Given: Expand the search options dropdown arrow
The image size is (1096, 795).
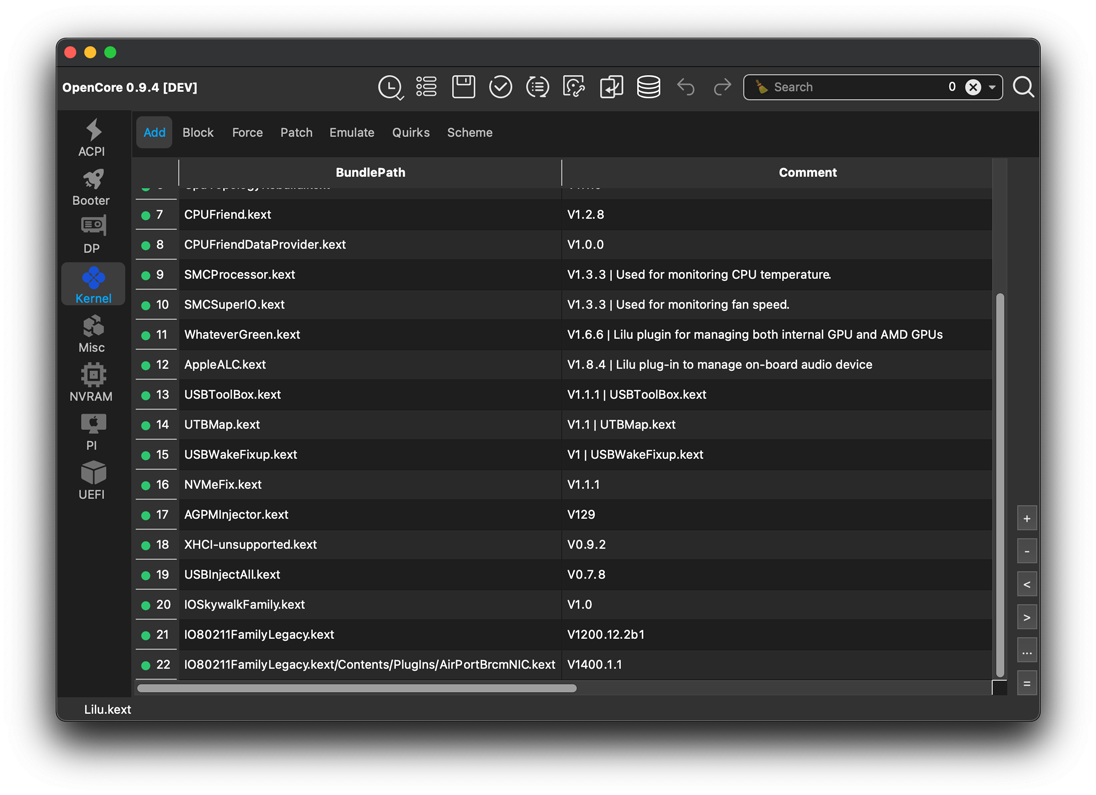Looking at the screenshot, I should coord(993,87).
